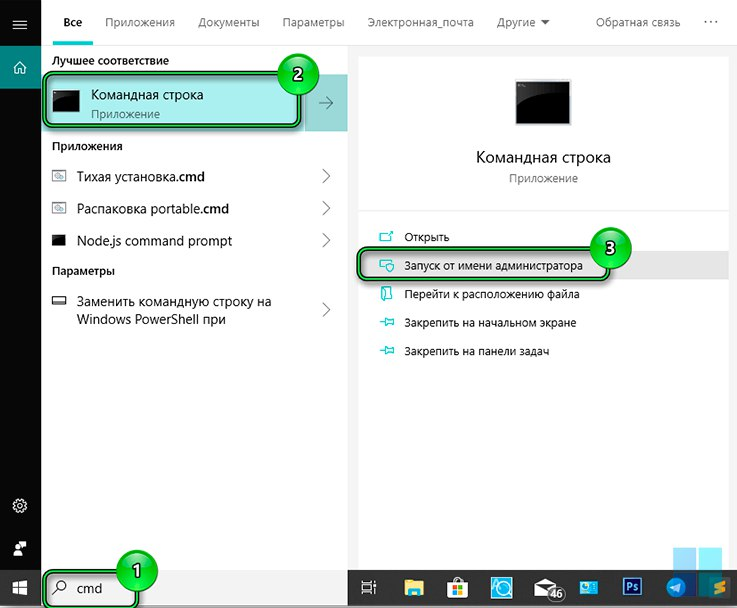Expand options for Node.js command prompt

[x=326, y=241]
